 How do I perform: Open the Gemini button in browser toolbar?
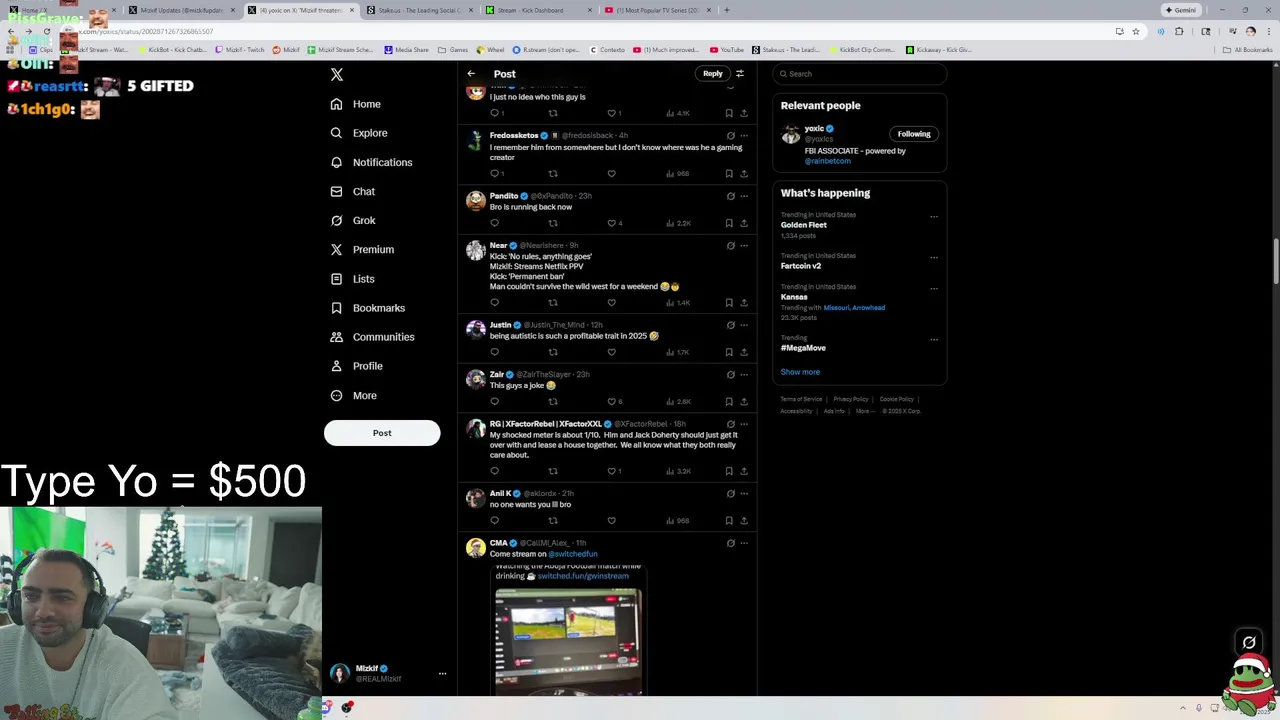click(1181, 10)
